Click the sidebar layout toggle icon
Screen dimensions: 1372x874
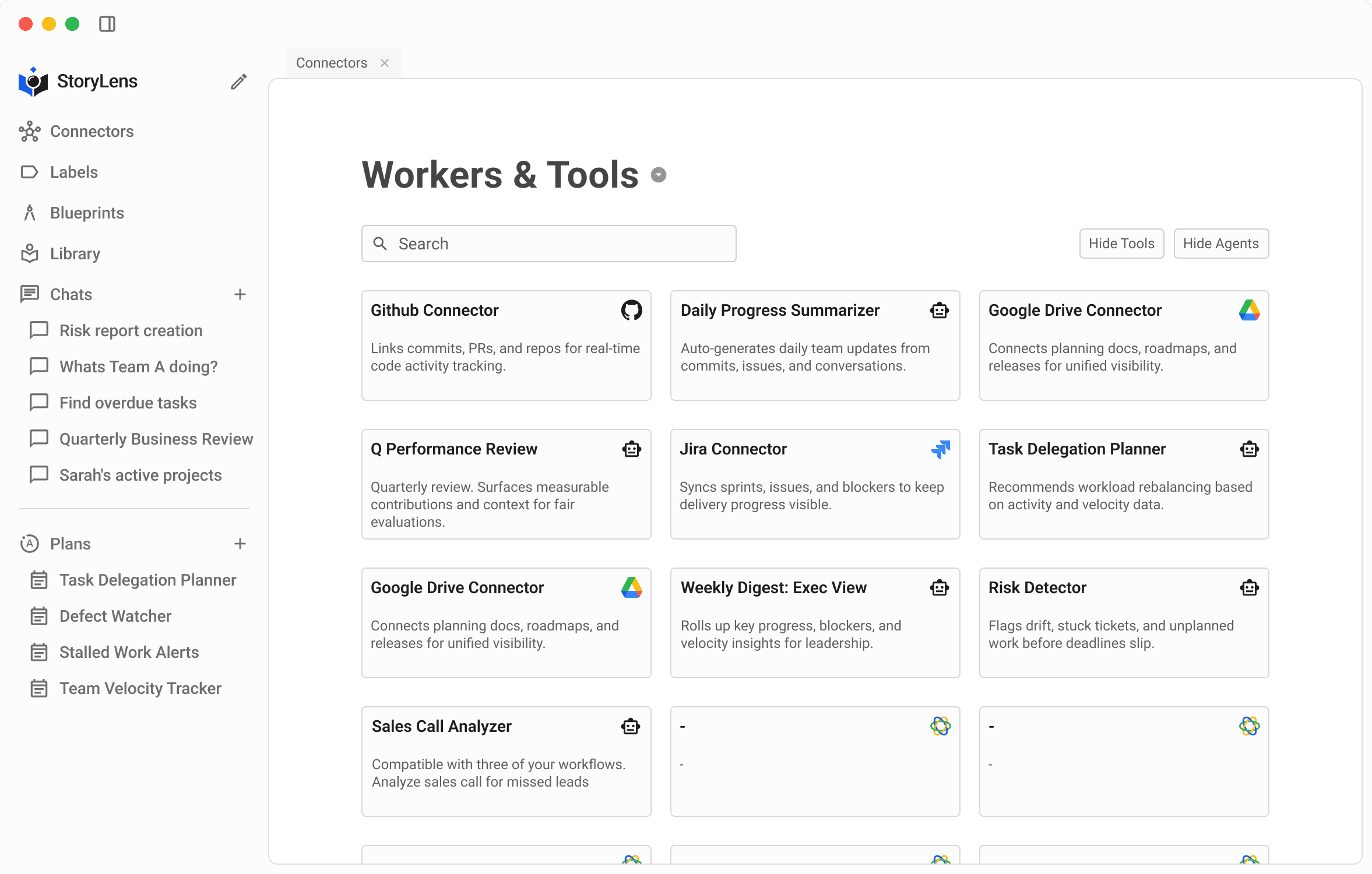click(107, 24)
